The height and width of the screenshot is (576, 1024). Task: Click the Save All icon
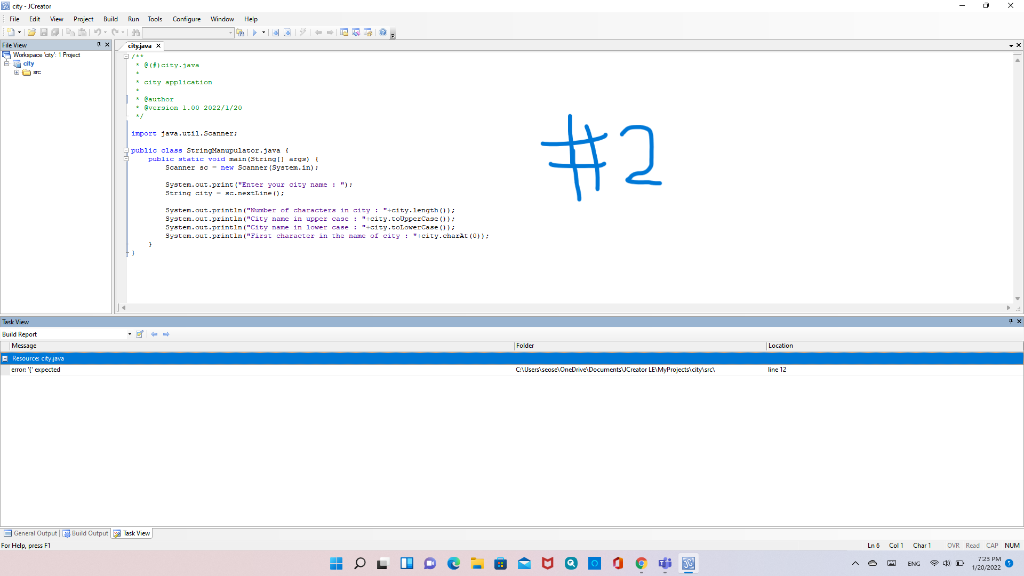(54, 33)
